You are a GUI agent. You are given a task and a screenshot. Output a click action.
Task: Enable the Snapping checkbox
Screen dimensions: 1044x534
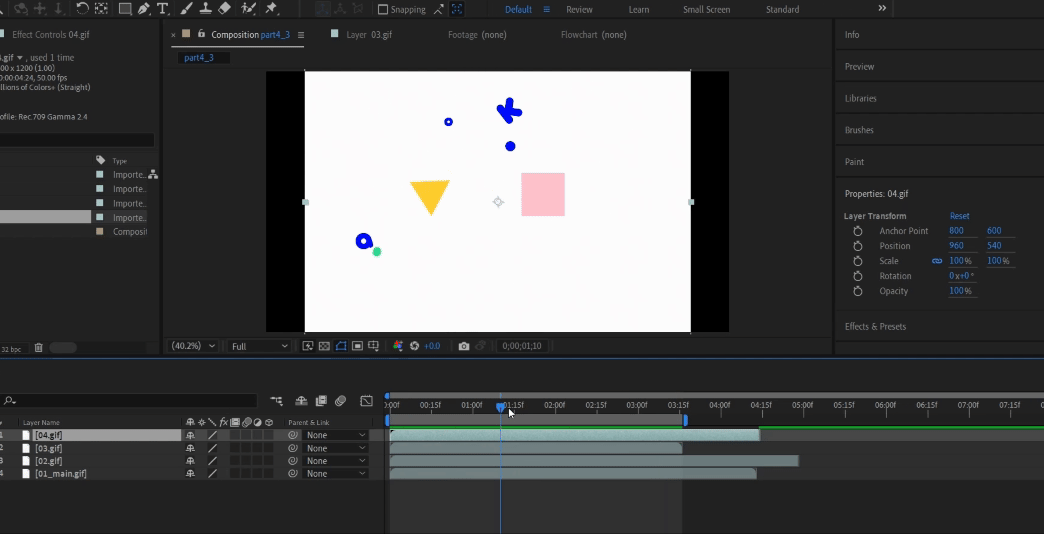coord(383,10)
